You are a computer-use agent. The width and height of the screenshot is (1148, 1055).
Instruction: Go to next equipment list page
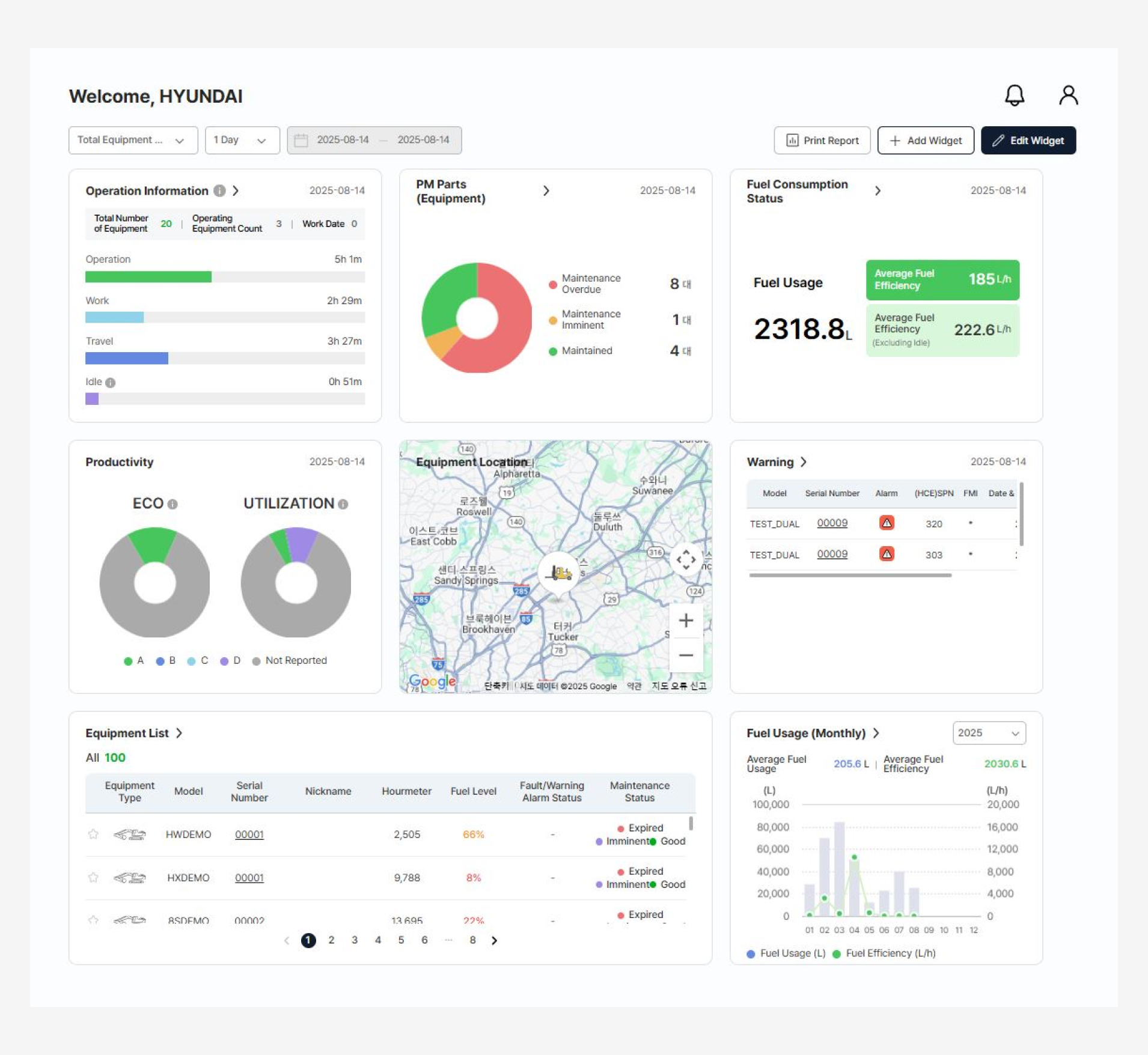(x=494, y=940)
